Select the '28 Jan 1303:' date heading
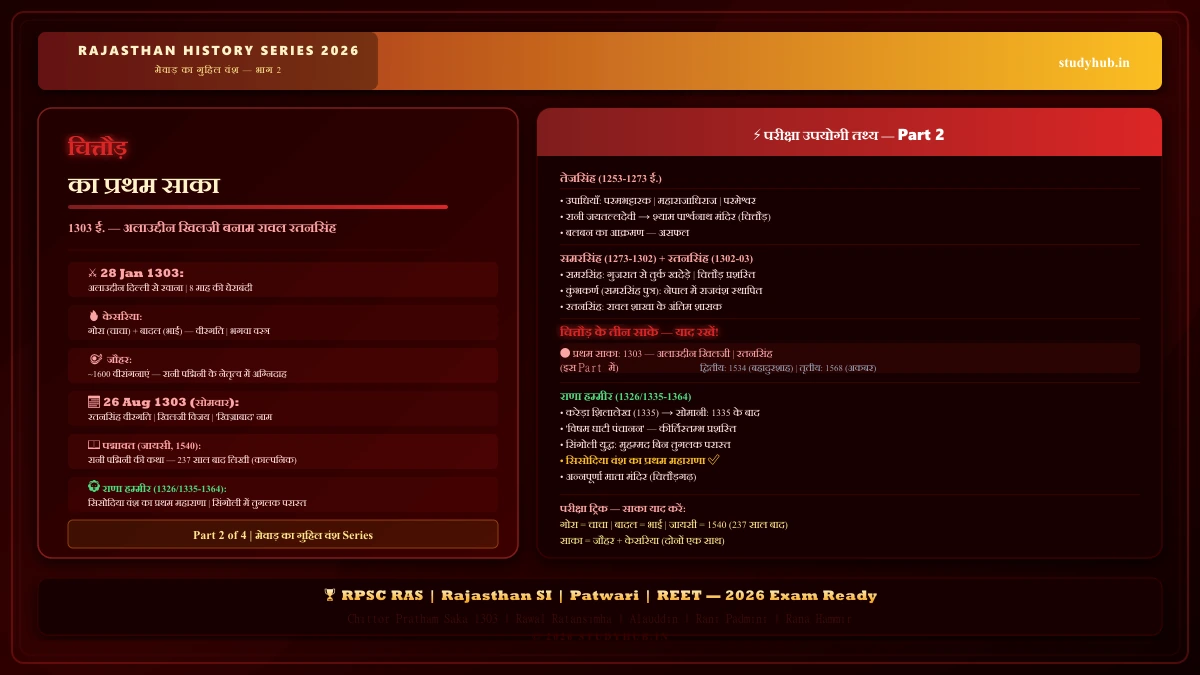 142,273
